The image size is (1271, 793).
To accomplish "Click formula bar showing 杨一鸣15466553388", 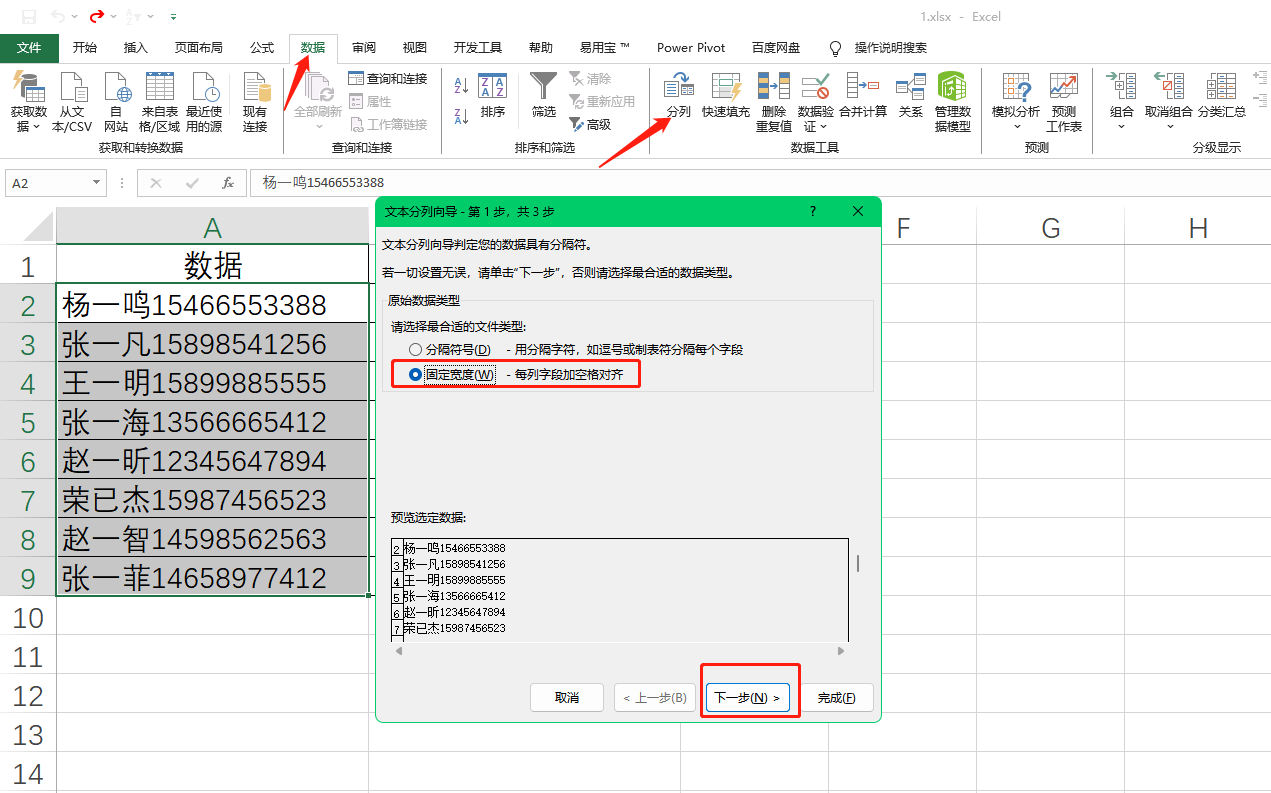I will coord(760,183).
